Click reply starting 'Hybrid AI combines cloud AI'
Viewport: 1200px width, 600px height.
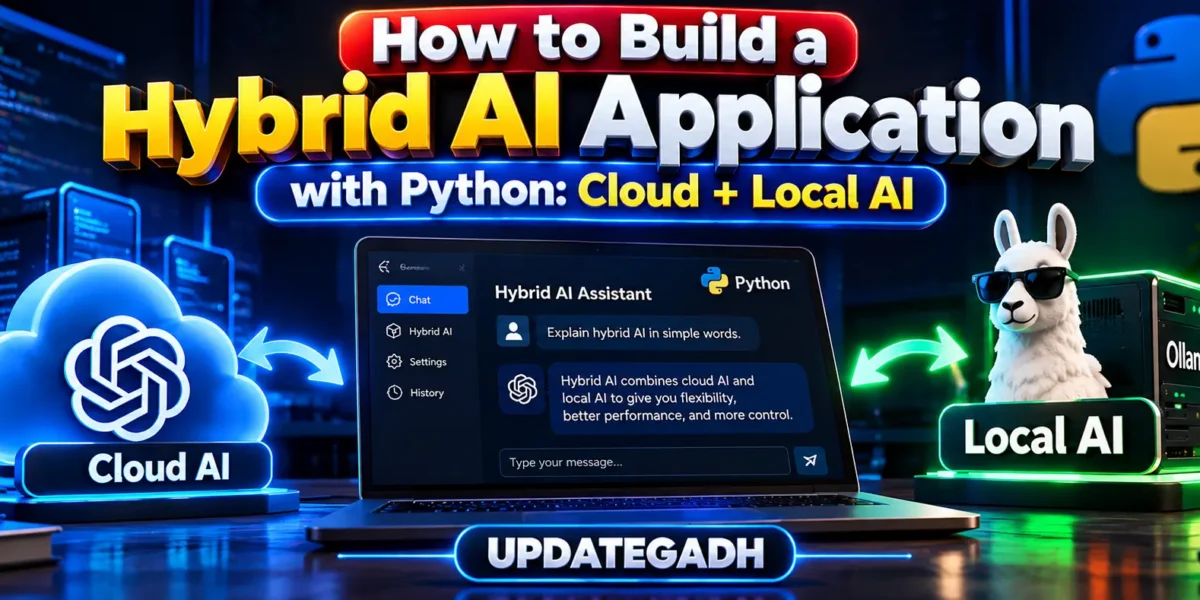[679, 397]
